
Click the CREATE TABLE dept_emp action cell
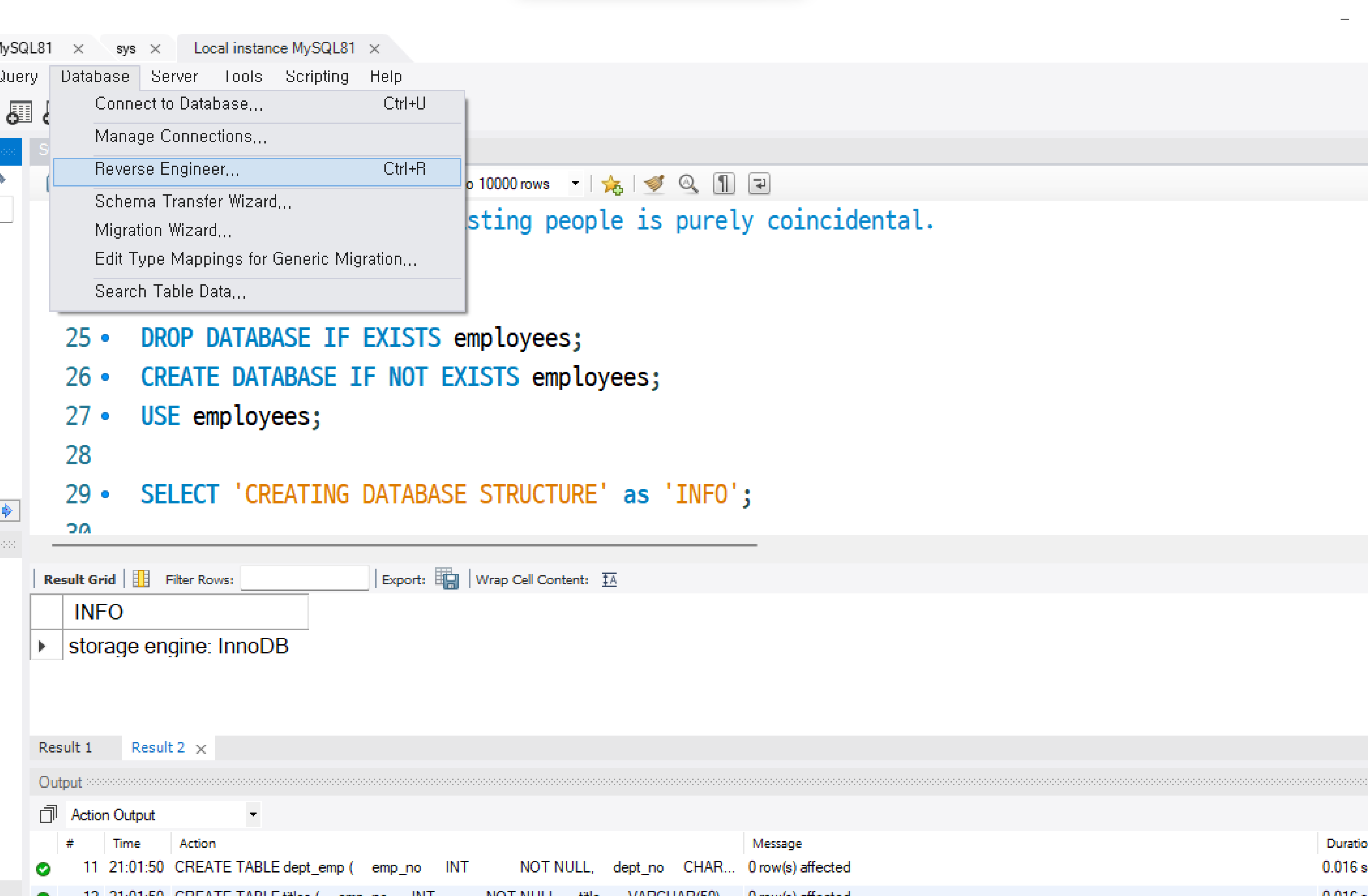[455, 867]
